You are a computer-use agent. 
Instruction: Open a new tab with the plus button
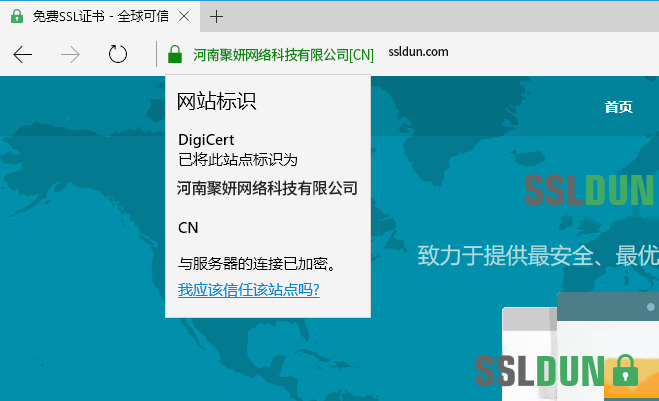pyautogui.click(x=217, y=16)
